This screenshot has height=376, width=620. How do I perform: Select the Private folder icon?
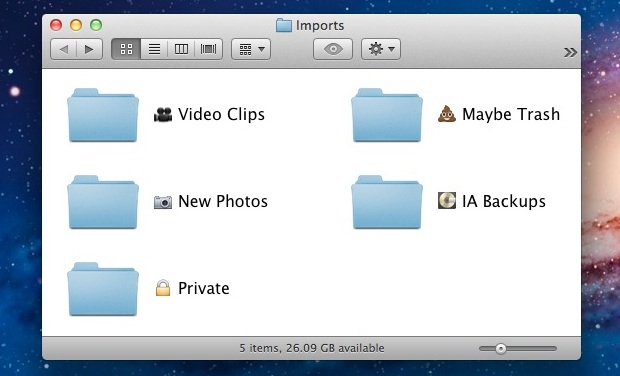pos(103,289)
